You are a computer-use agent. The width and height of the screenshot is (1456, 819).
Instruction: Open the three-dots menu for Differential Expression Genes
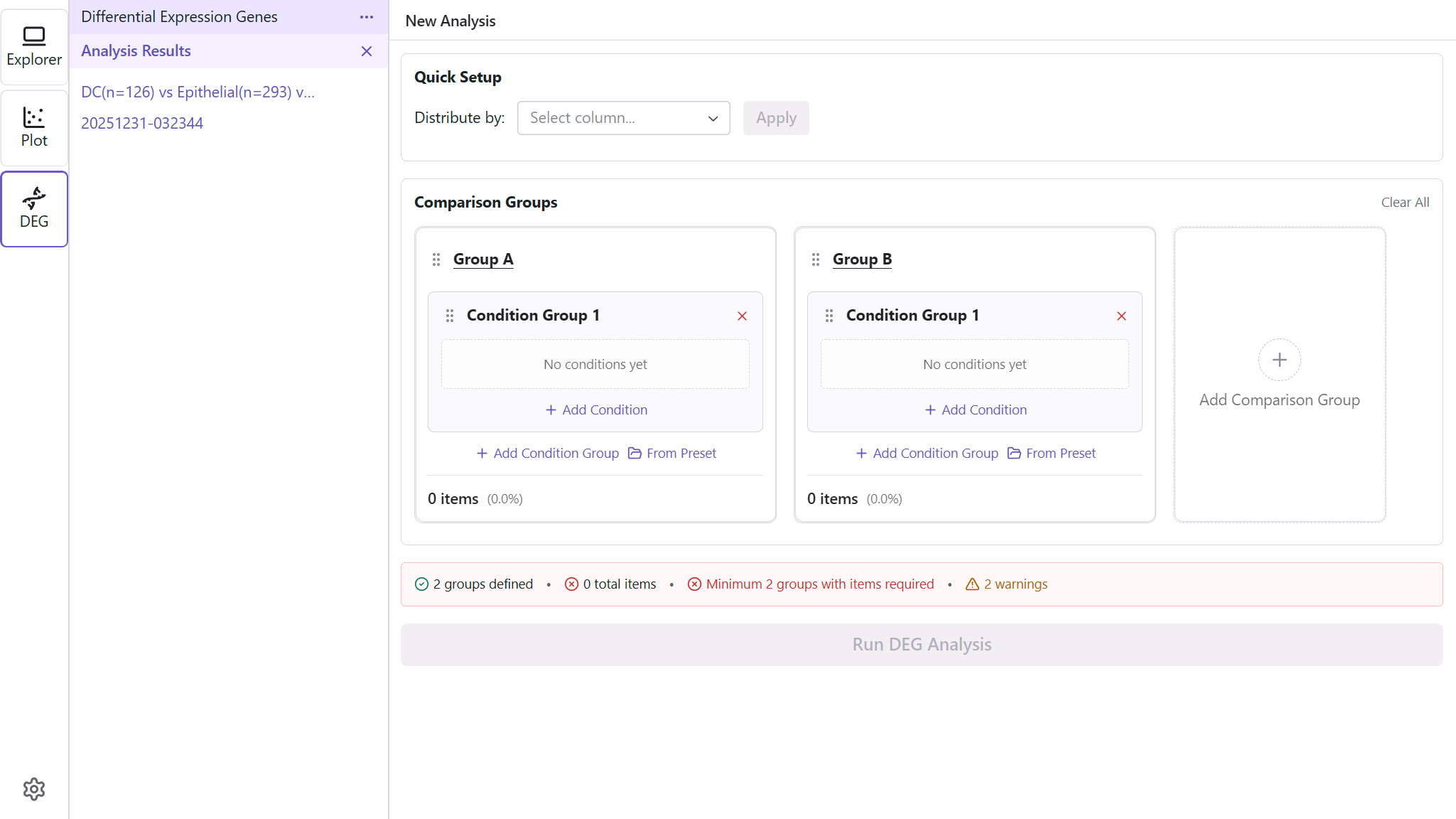tap(367, 17)
